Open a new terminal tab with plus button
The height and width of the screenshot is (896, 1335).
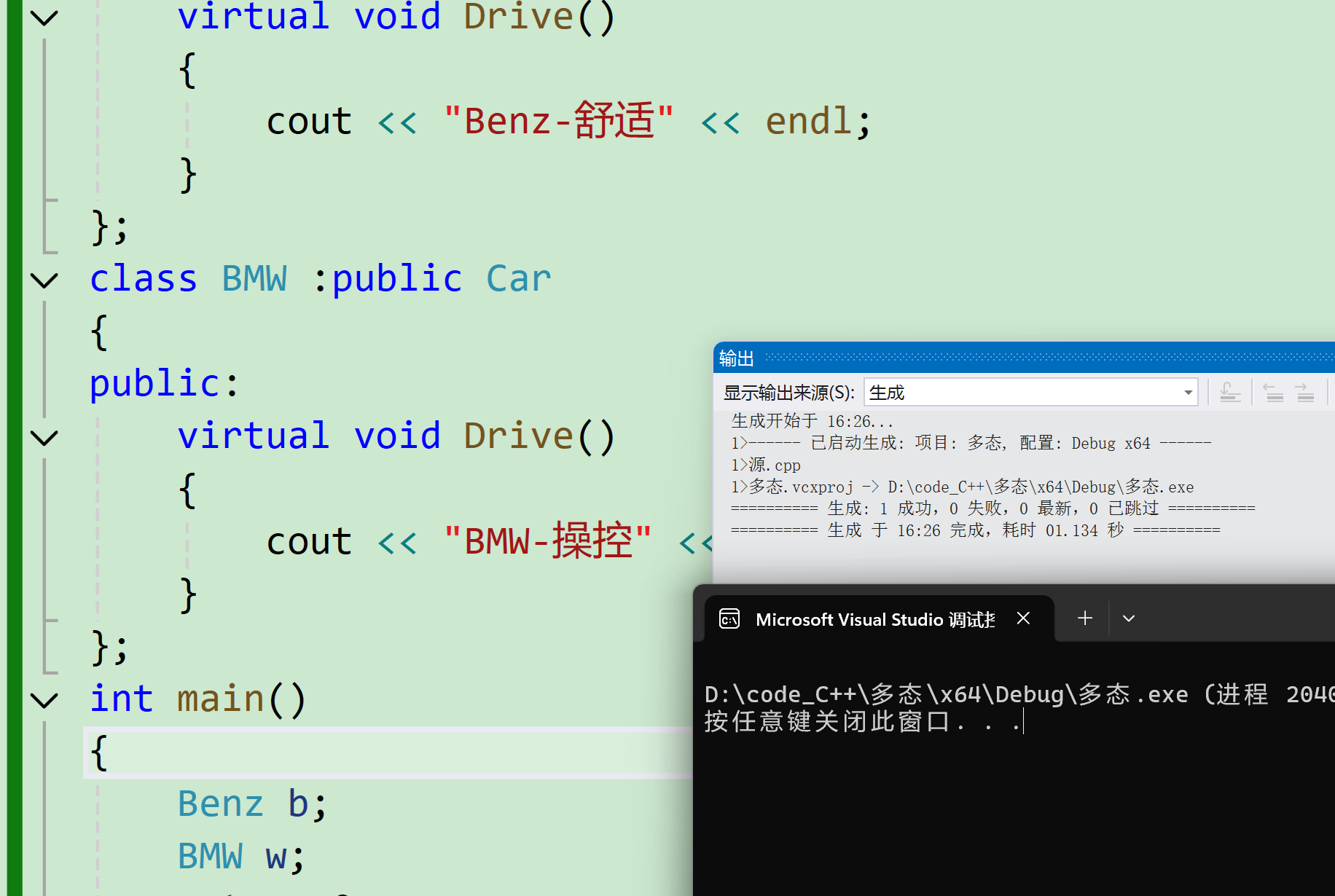(1085, 618)
